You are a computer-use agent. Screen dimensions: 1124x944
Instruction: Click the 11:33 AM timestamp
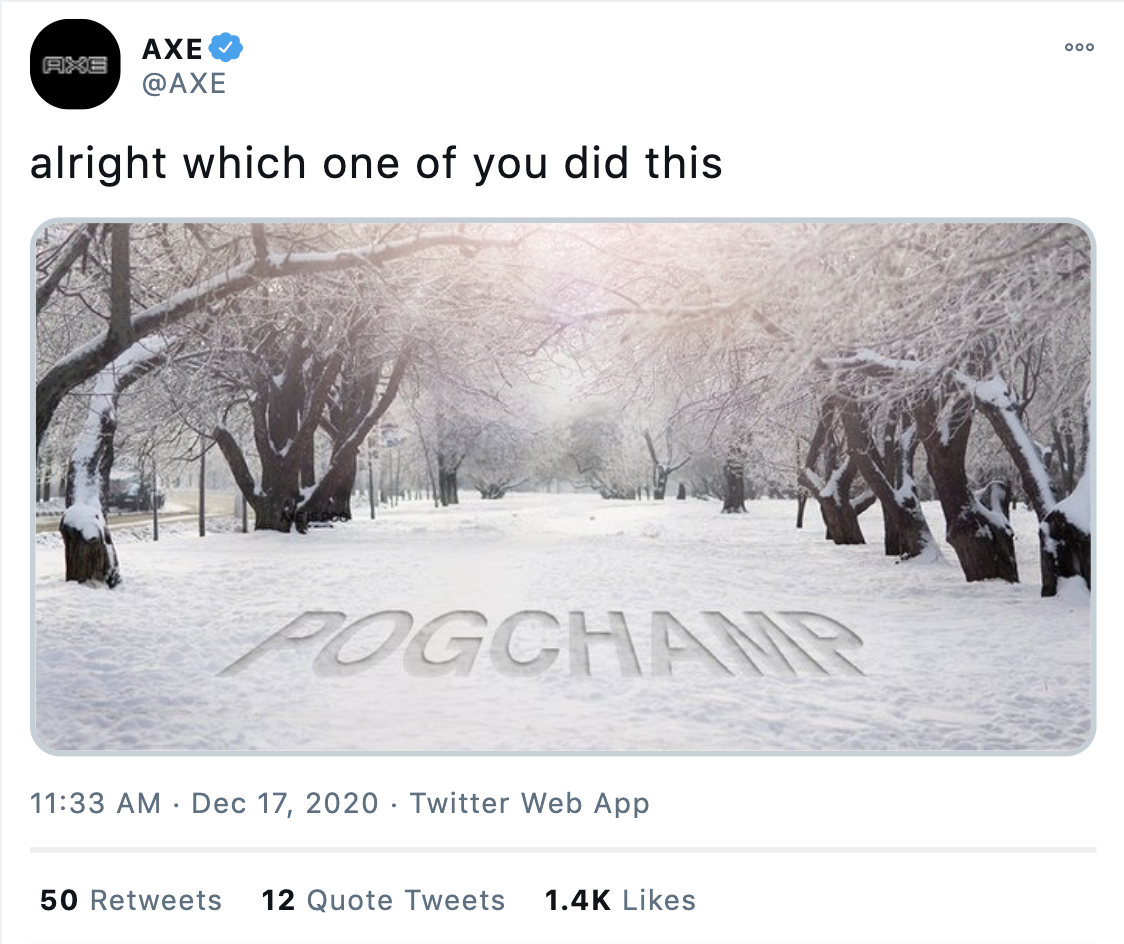(95, 803)
